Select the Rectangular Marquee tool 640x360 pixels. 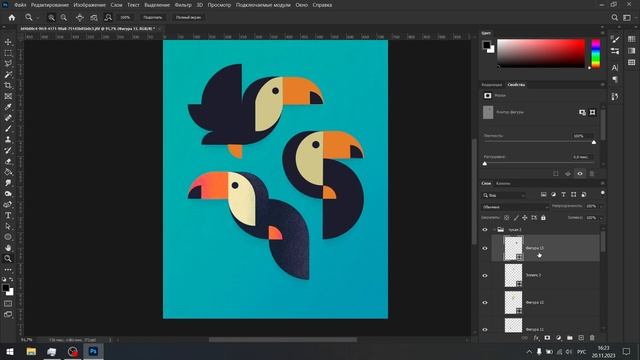tap(8, 53)
